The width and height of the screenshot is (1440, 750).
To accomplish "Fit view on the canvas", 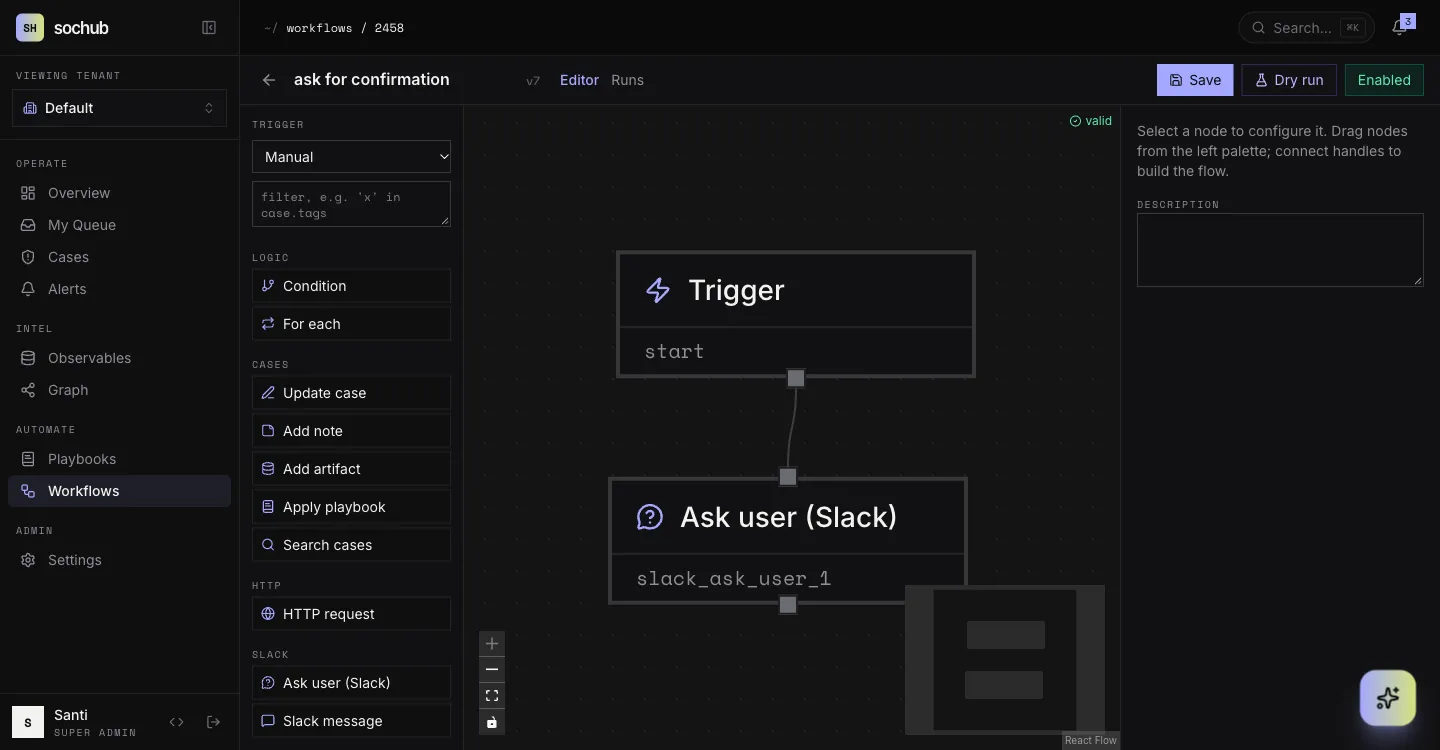I will pos(492,696).
